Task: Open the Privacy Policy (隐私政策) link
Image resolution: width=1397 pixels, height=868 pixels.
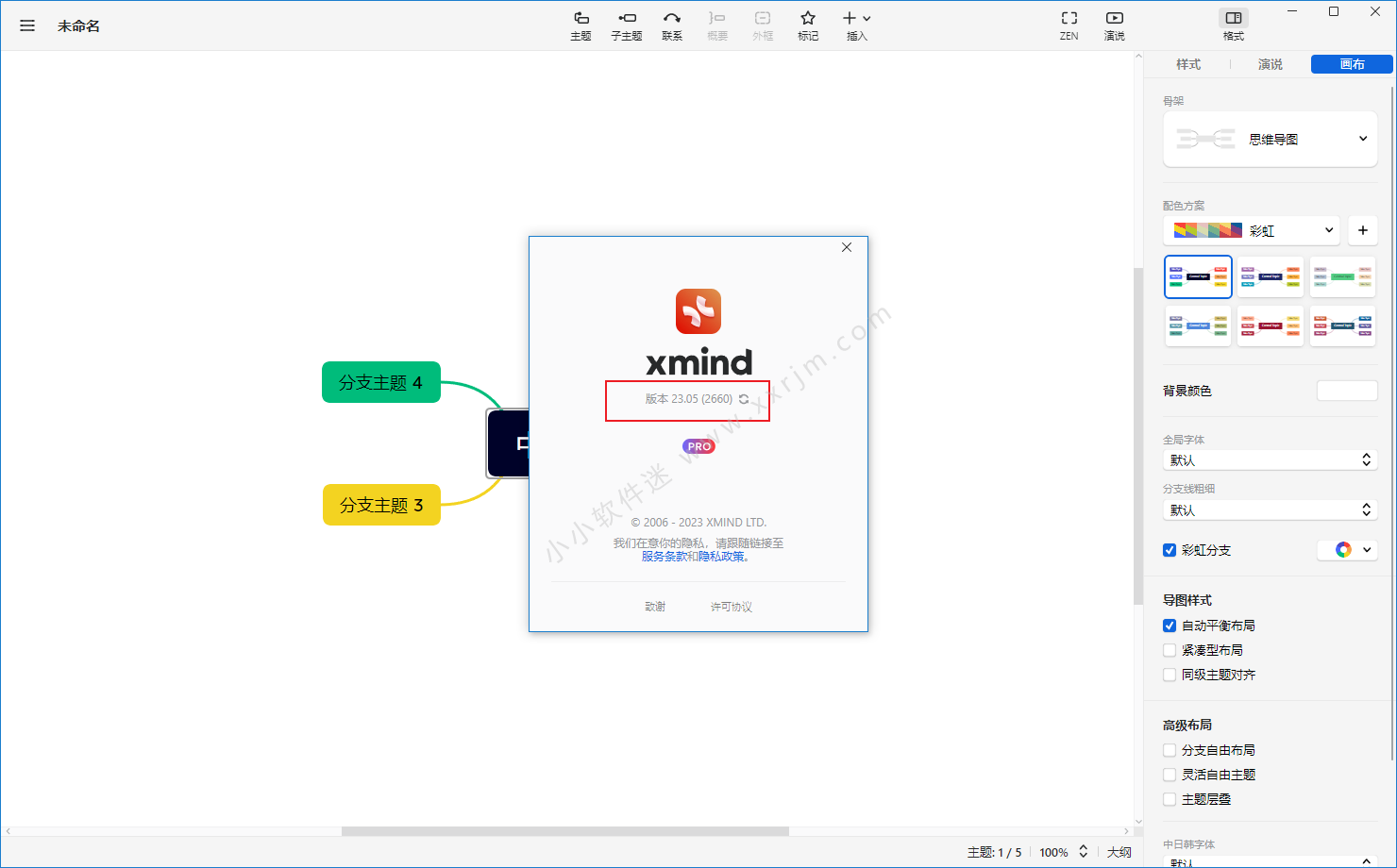Action: tap(721, 557)
